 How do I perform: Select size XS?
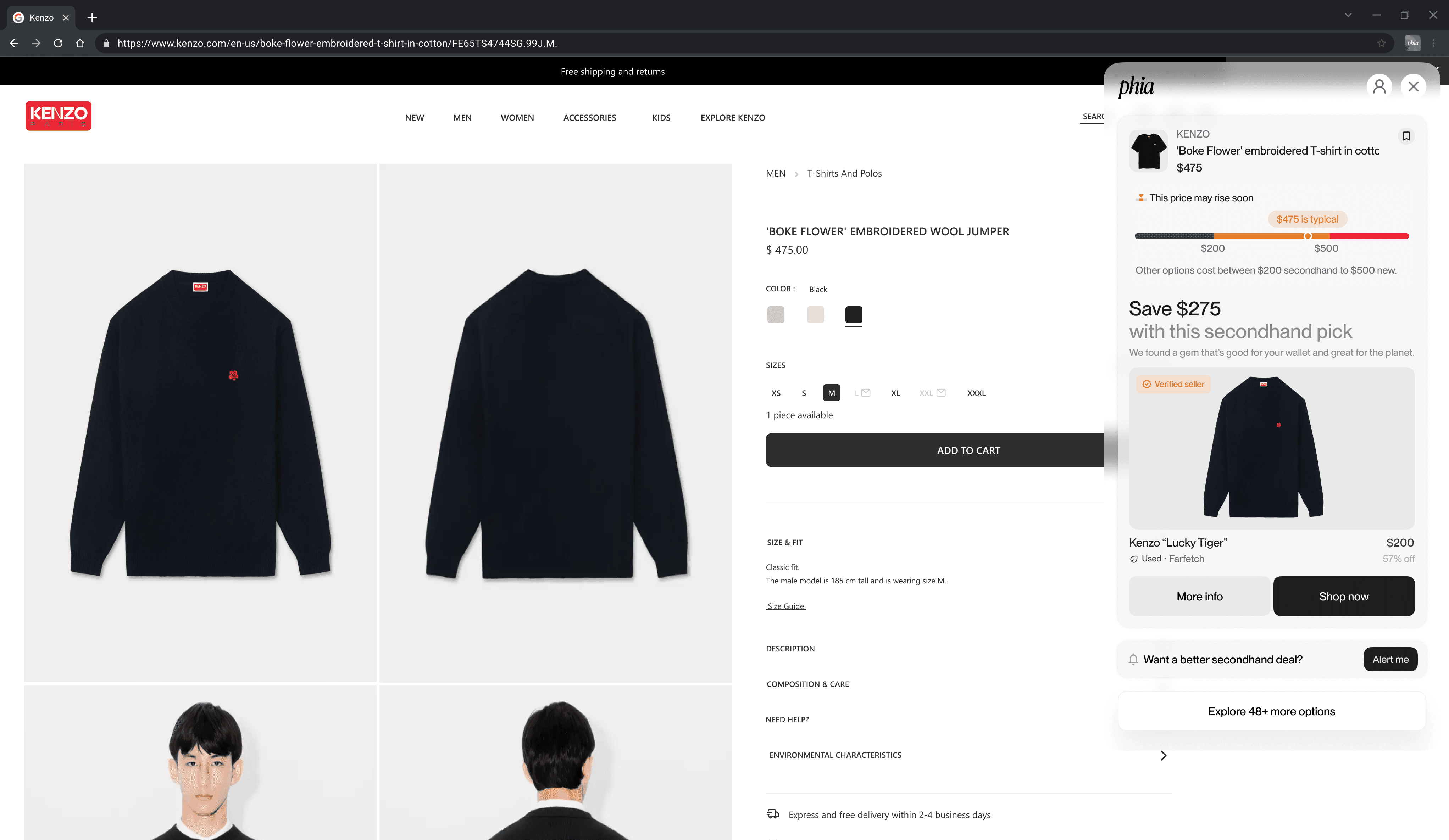tap(776, 393)
